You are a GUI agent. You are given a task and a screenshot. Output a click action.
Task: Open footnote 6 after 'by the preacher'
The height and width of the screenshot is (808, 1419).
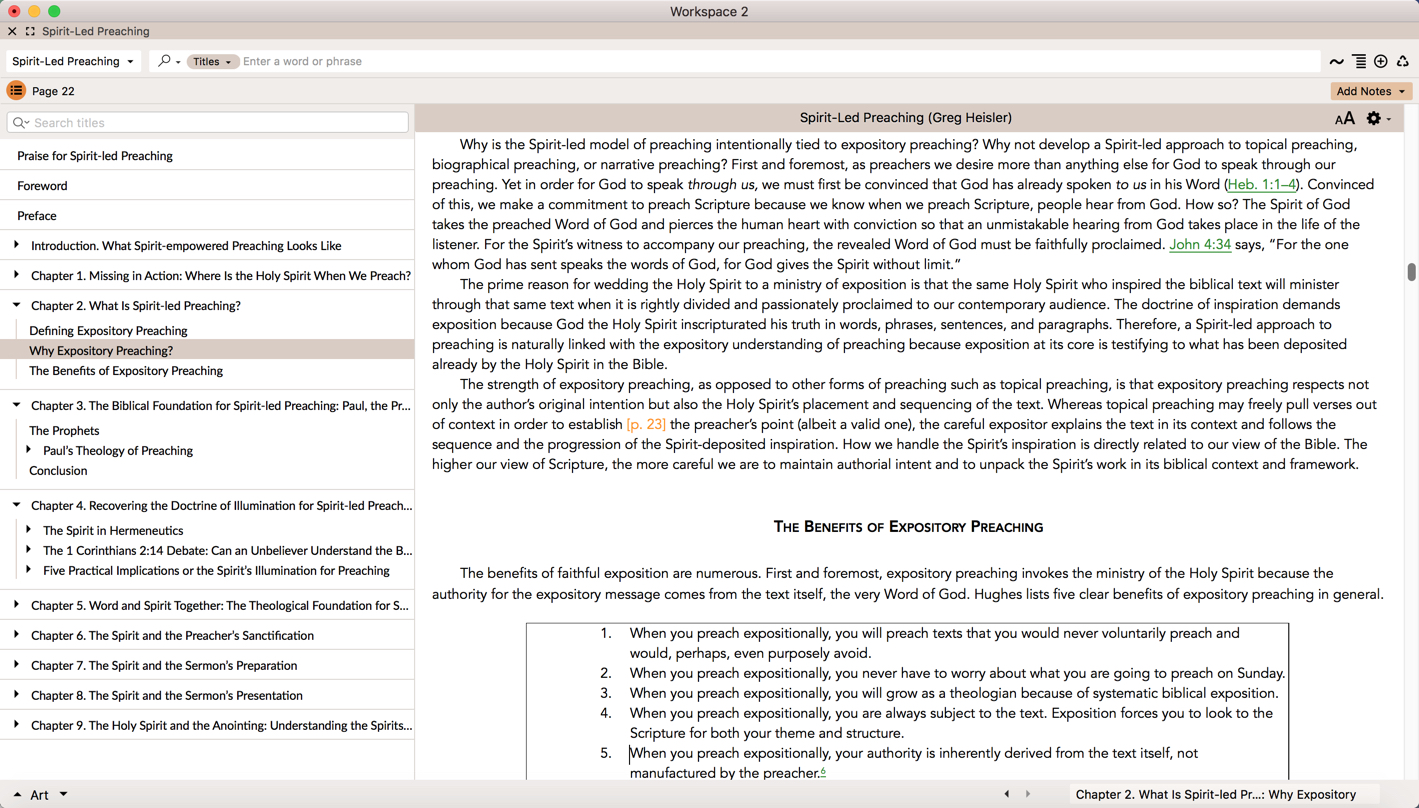click(x=823, y=771)
